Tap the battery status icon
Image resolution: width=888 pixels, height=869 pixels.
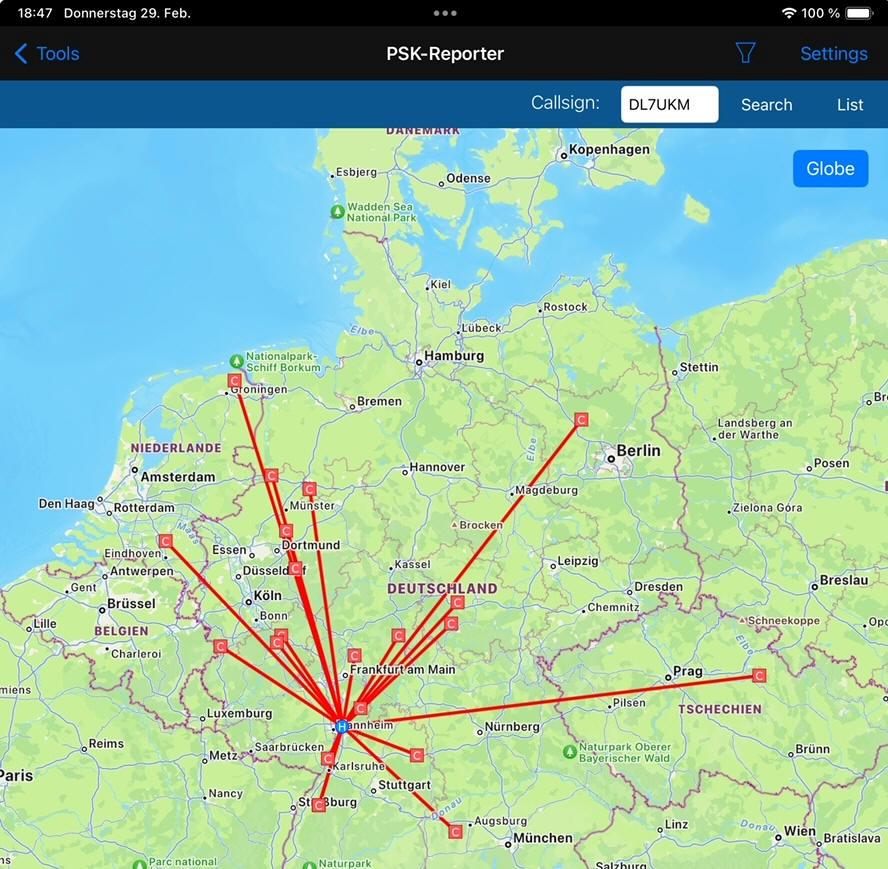(x=860, y=13)
